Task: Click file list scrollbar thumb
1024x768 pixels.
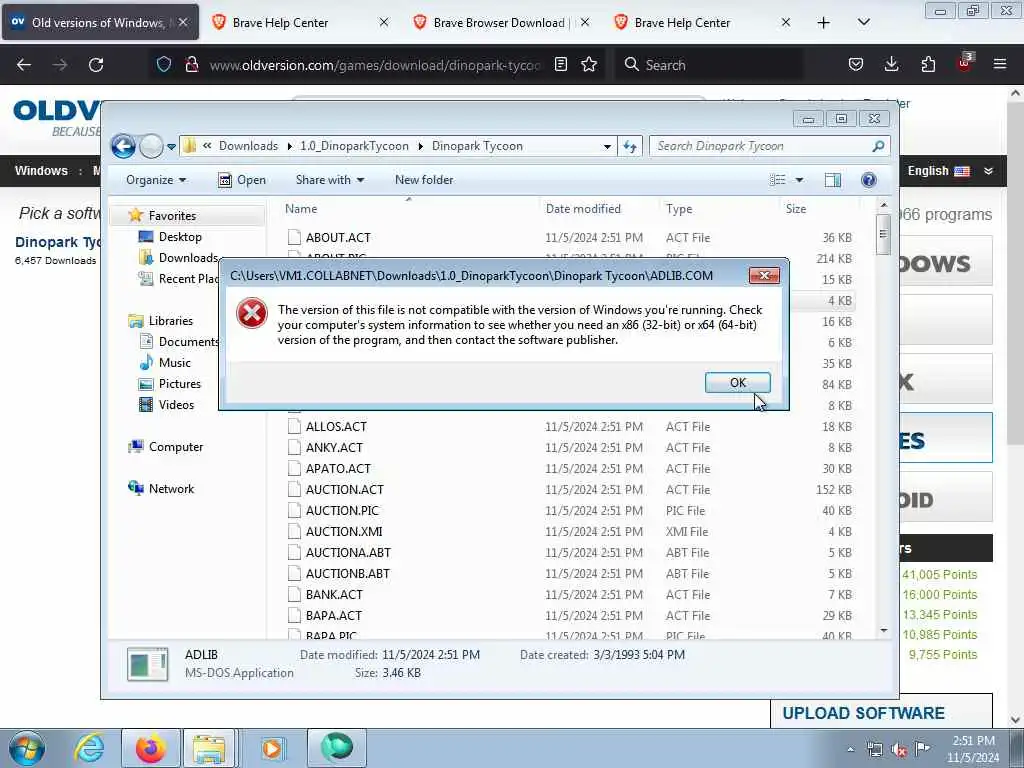Action: pyautogui.click(x=883, y=233)
